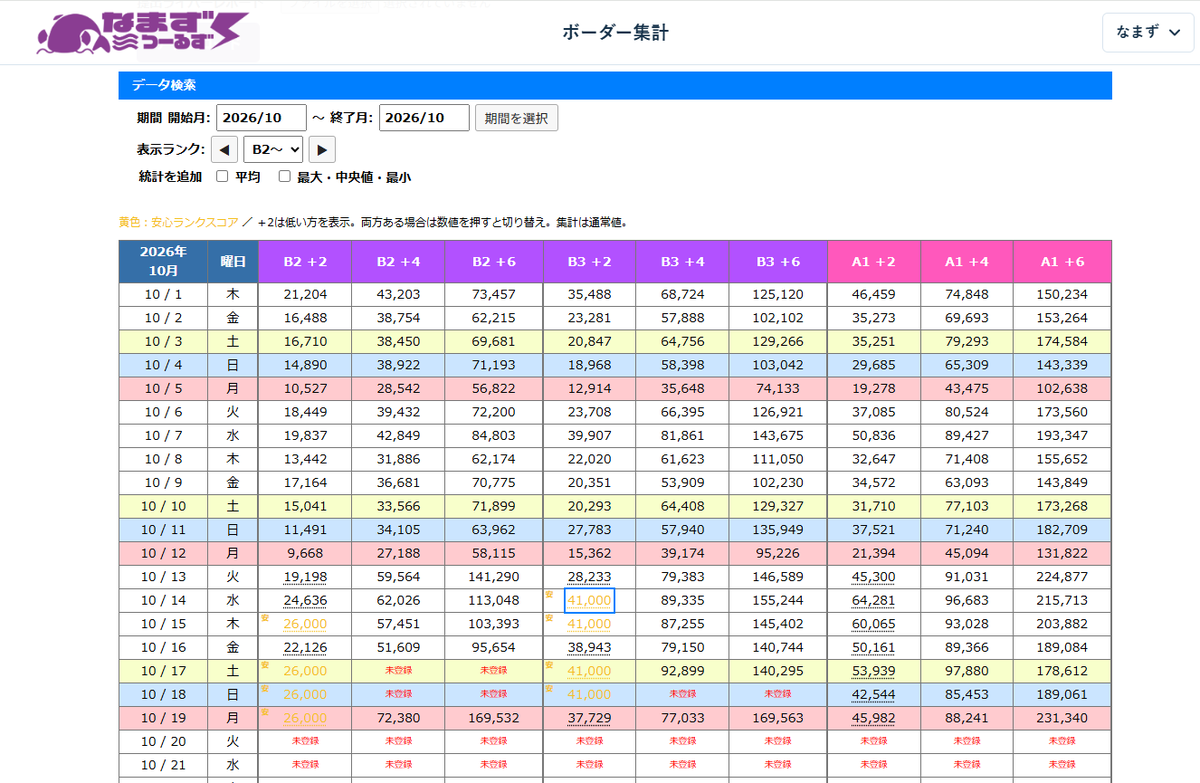Click the 72,380 value on 10/19
This screenshot has height=783, width=1200.
[x=400, y=718]
